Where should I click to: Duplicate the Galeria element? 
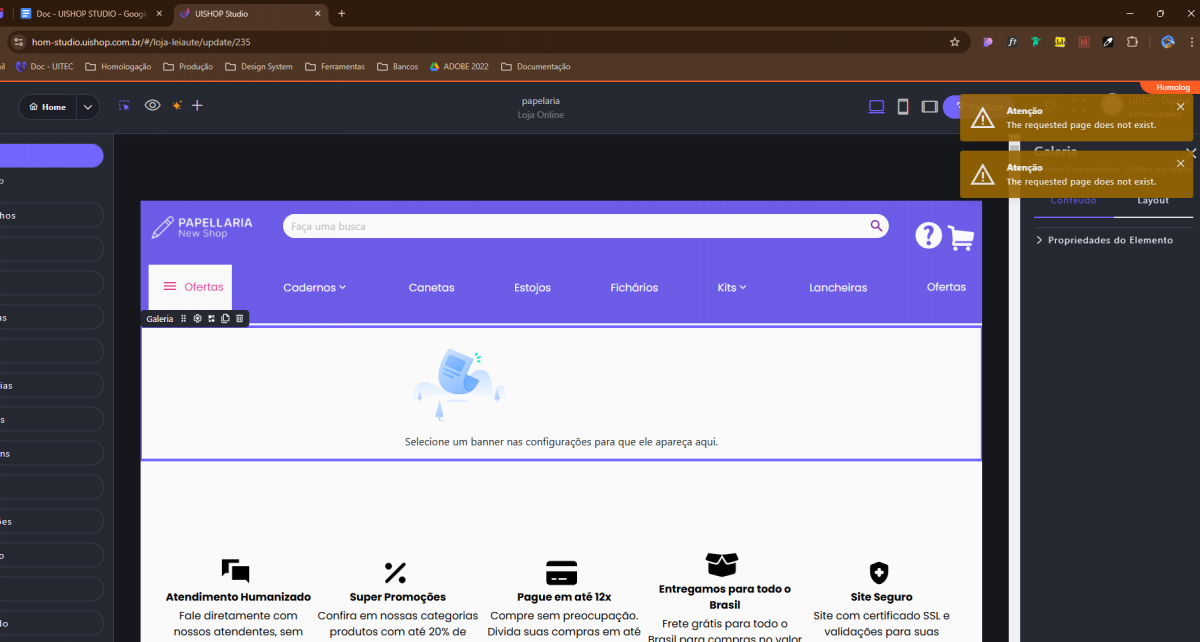225,319
